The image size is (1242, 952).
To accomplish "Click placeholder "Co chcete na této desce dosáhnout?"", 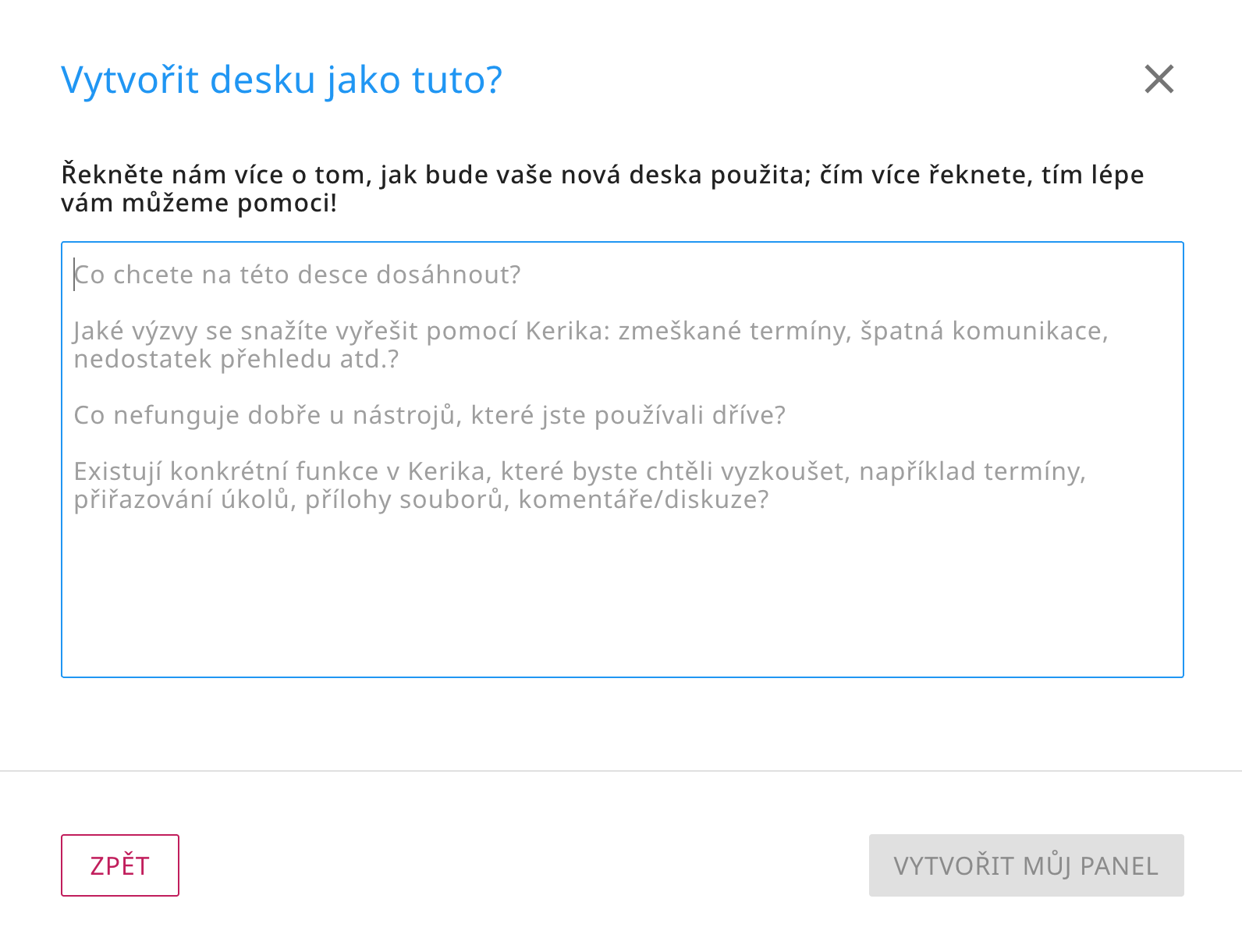I will [297, 275].
